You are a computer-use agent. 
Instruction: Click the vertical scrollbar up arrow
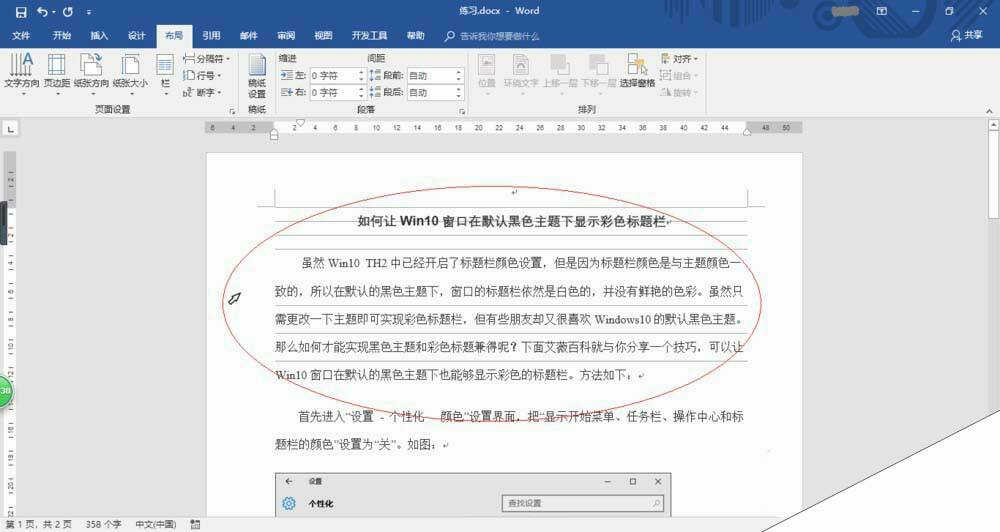coord(994,126)
